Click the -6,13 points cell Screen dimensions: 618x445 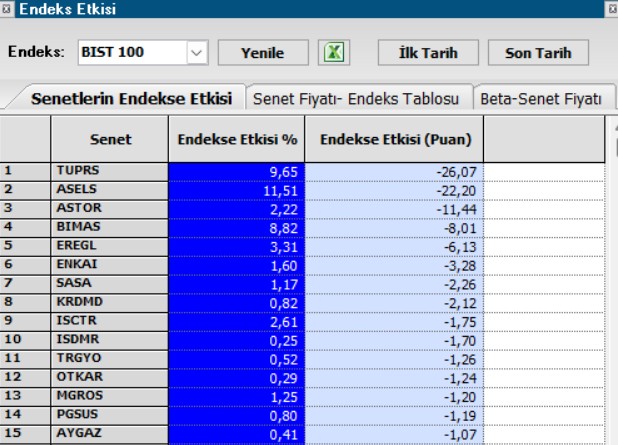tap(394, 247)
